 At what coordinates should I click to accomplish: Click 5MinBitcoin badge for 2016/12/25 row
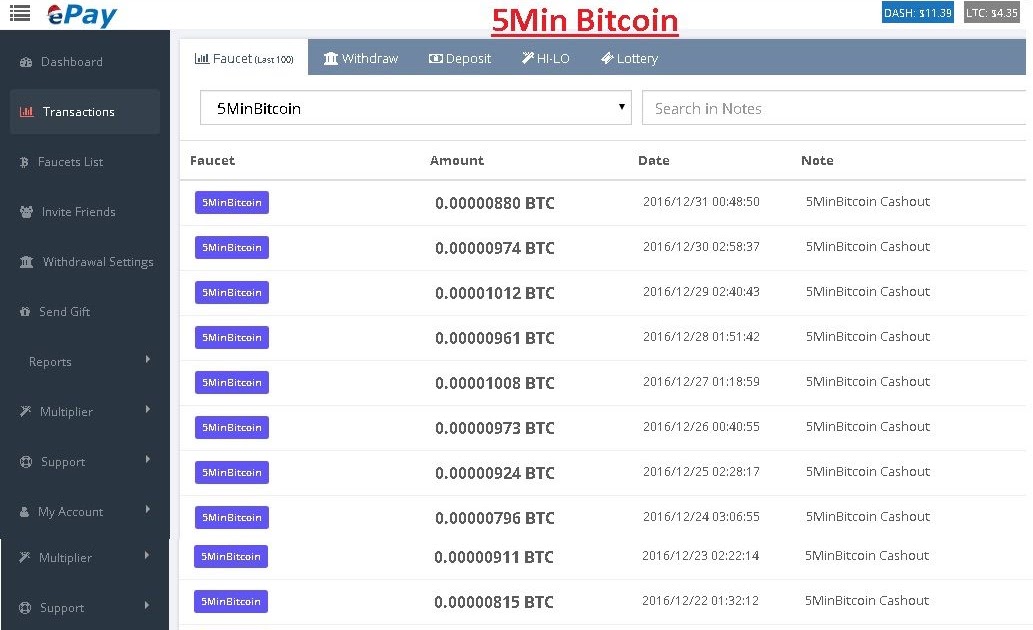click(x=232, y=472)
